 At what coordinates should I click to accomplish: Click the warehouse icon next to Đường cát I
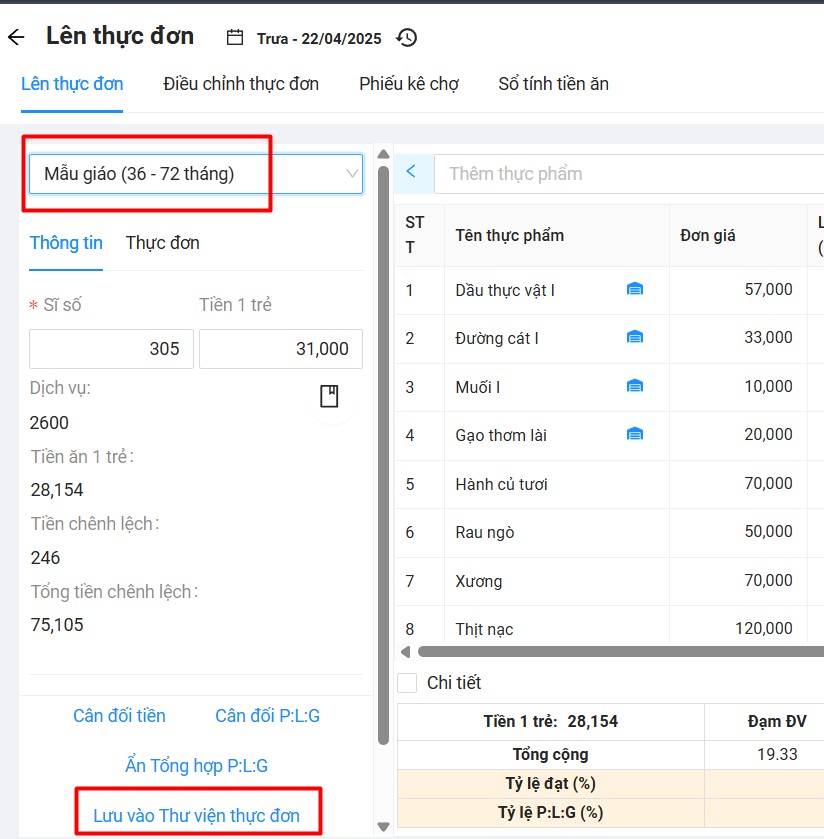pos(634,338)
